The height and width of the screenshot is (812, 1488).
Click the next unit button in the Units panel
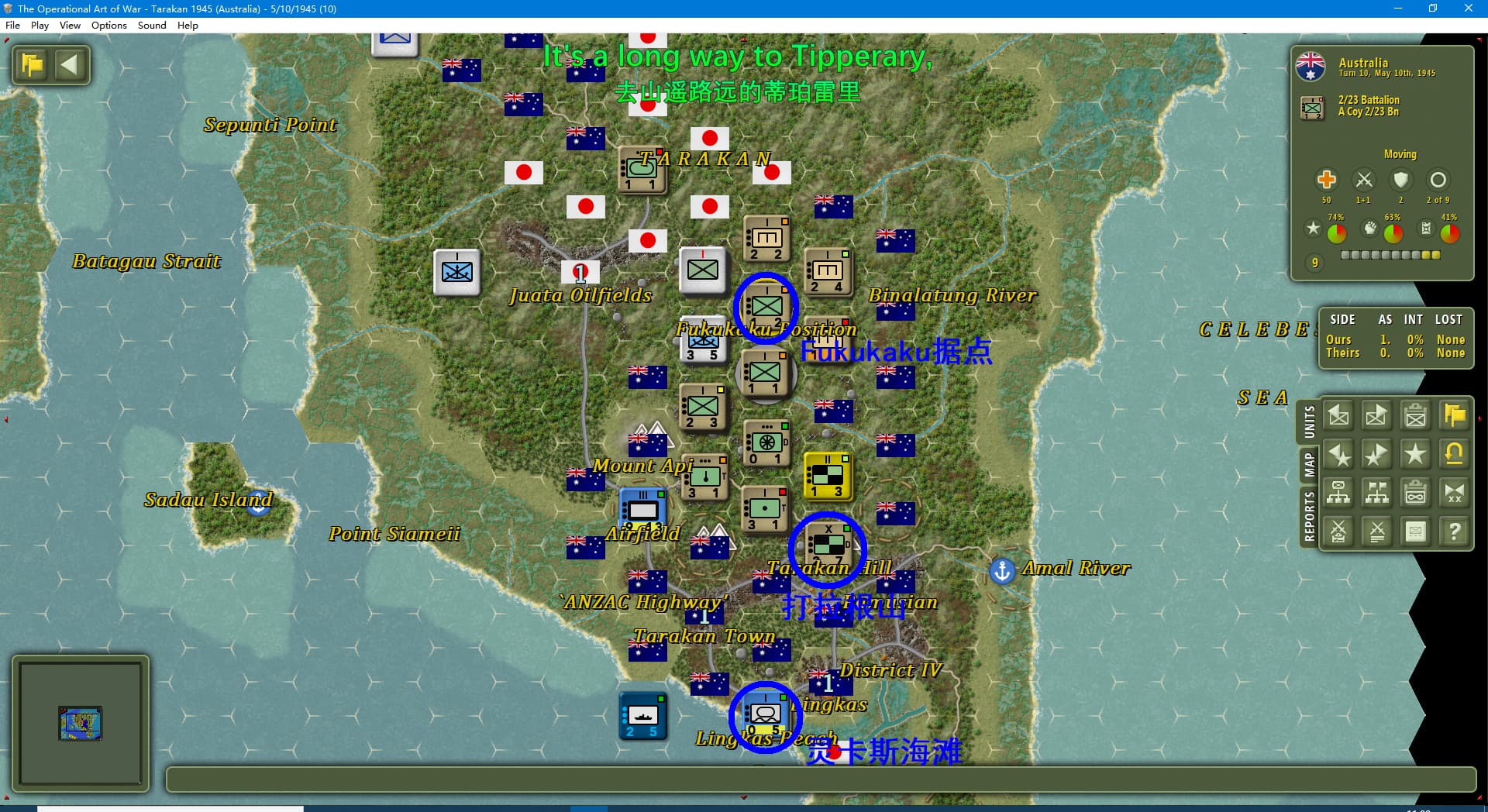[1376, 416]
